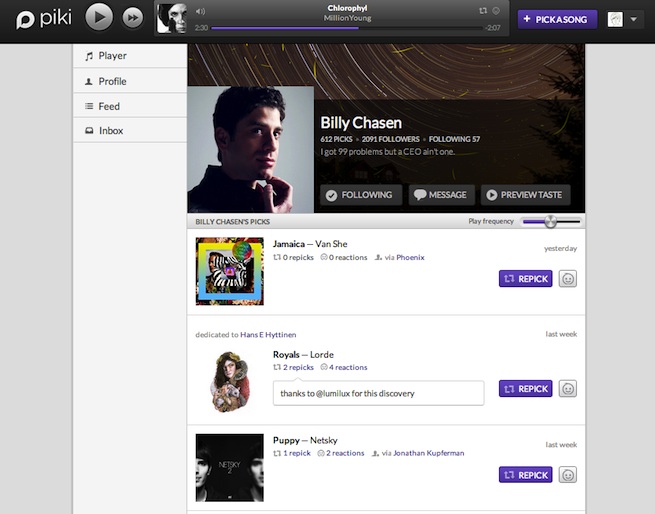655x514 pixels.
Task: Toggle the FOLLOWING button for Billy Chasen
Action: 361,195
